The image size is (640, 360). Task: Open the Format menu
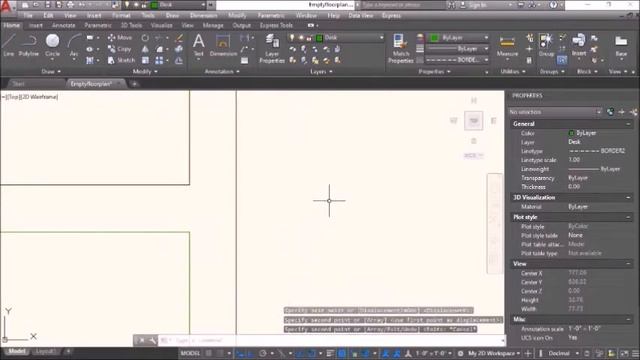(x=121, y=16)
